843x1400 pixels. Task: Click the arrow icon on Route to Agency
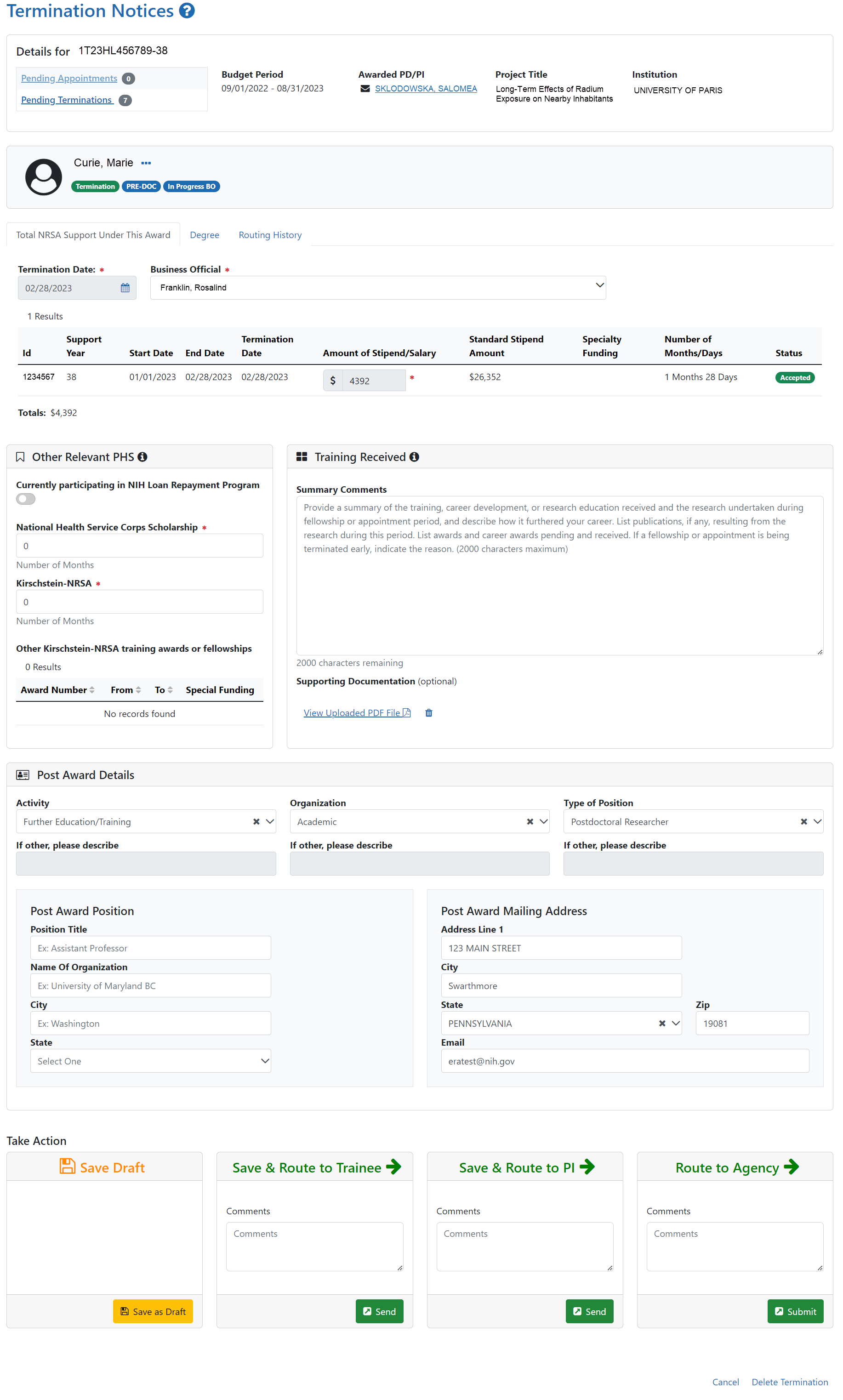click(792, 1167)
